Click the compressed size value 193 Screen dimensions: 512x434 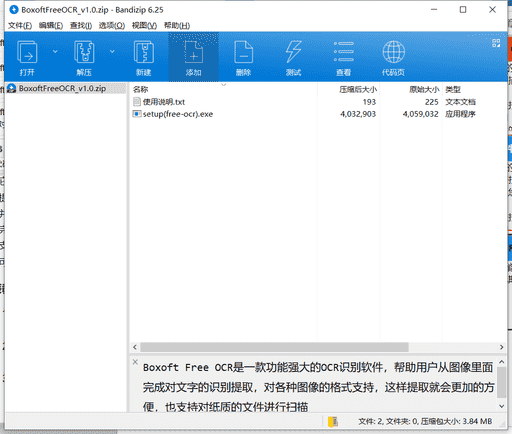(369, 102)
